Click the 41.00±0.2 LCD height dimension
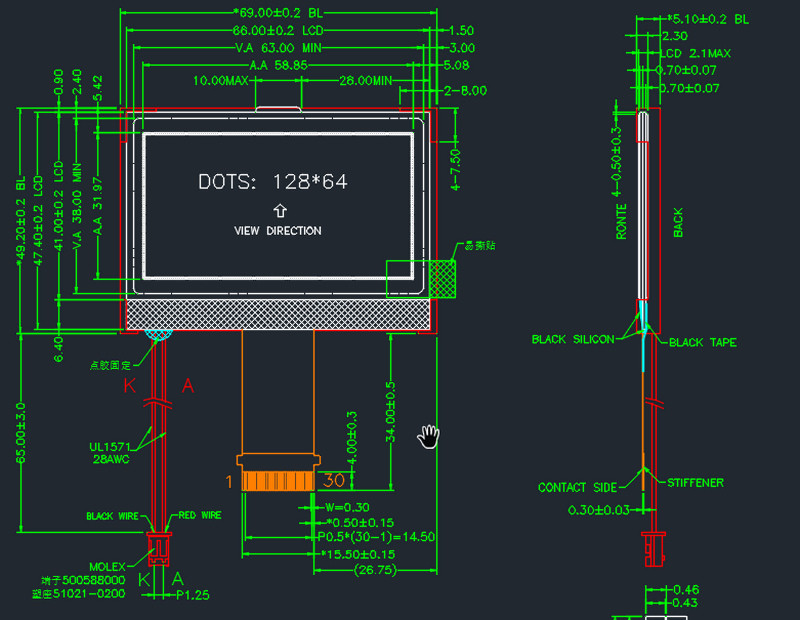 tap(59, 206)
